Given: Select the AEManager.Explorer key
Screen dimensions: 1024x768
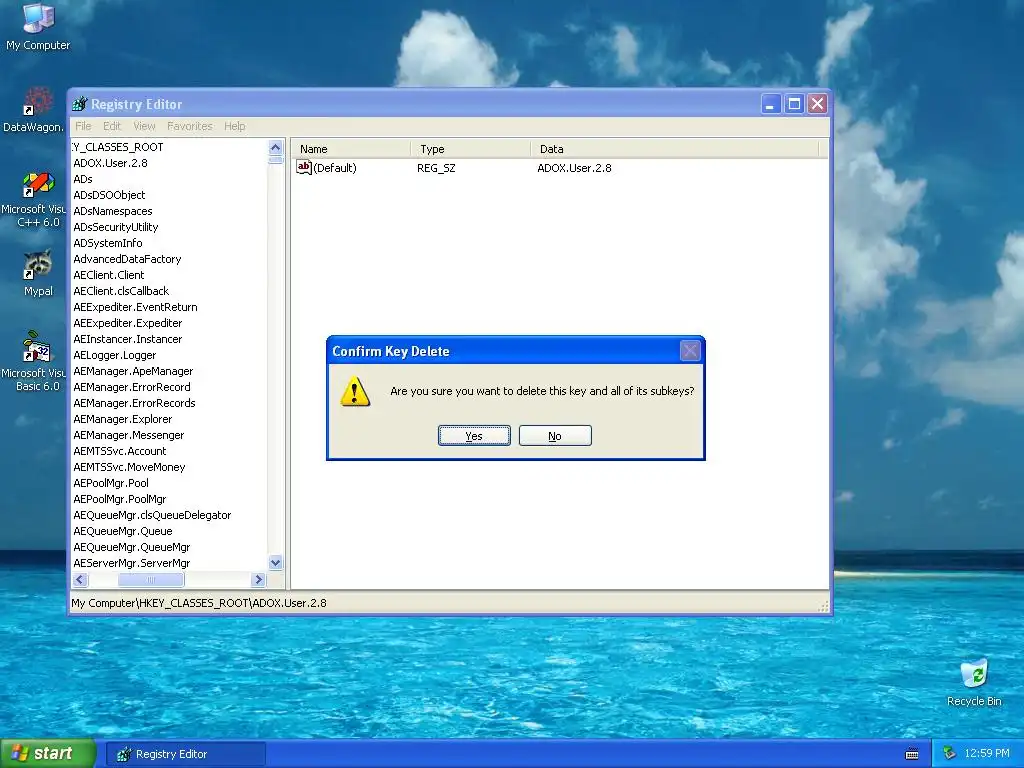Looking at the screenshot, I should (x=123, y=419).
